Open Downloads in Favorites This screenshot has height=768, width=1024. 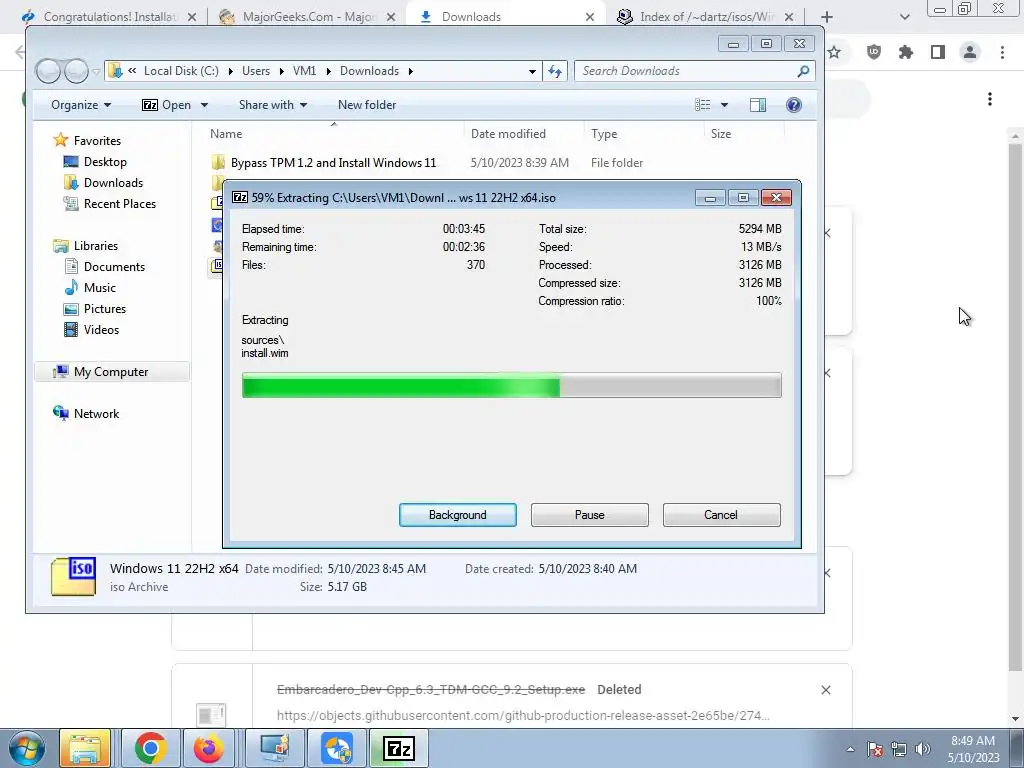point(113,183)
